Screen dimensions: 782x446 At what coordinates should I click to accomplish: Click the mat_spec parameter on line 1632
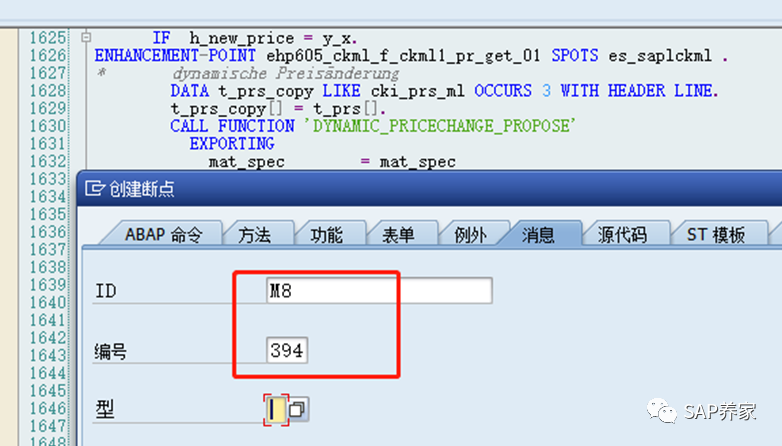(x=246, y=162)
